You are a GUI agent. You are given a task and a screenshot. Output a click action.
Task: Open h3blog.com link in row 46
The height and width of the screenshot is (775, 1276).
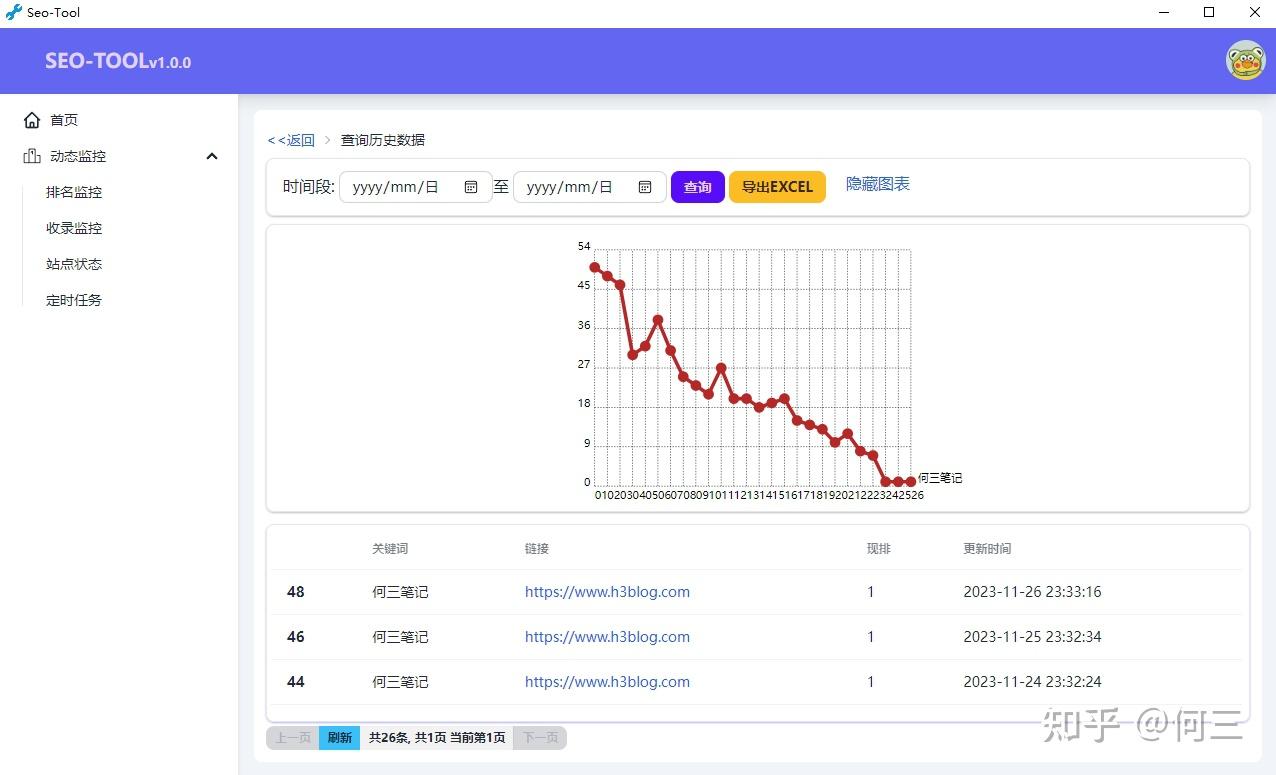click(607, 637)
